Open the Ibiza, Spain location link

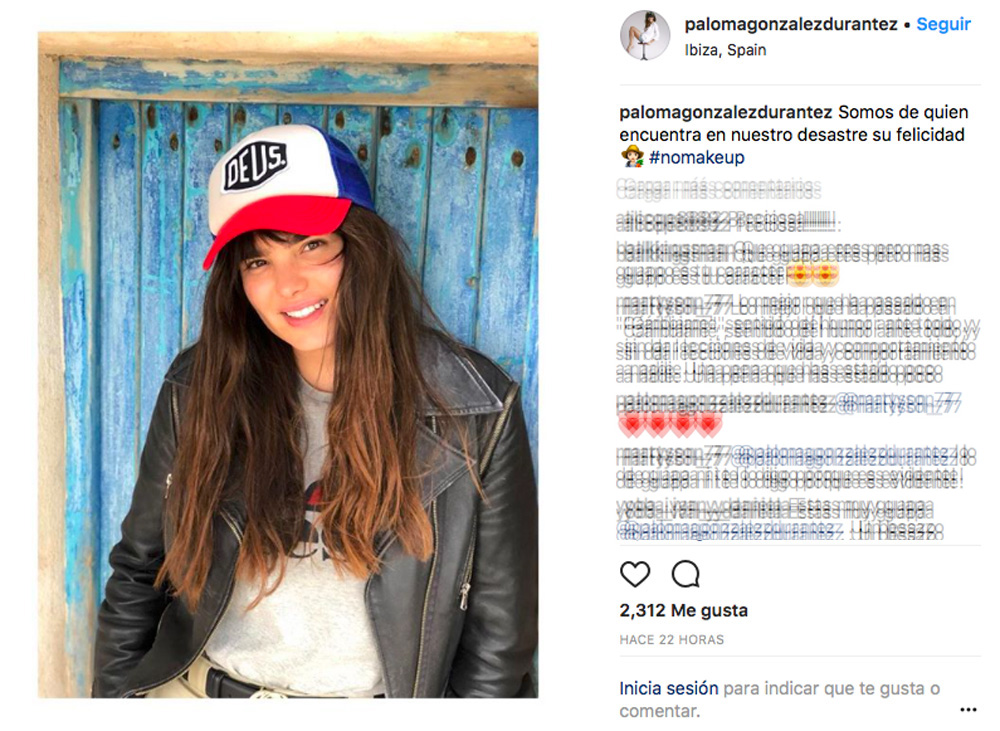click(x=725, y=50)
